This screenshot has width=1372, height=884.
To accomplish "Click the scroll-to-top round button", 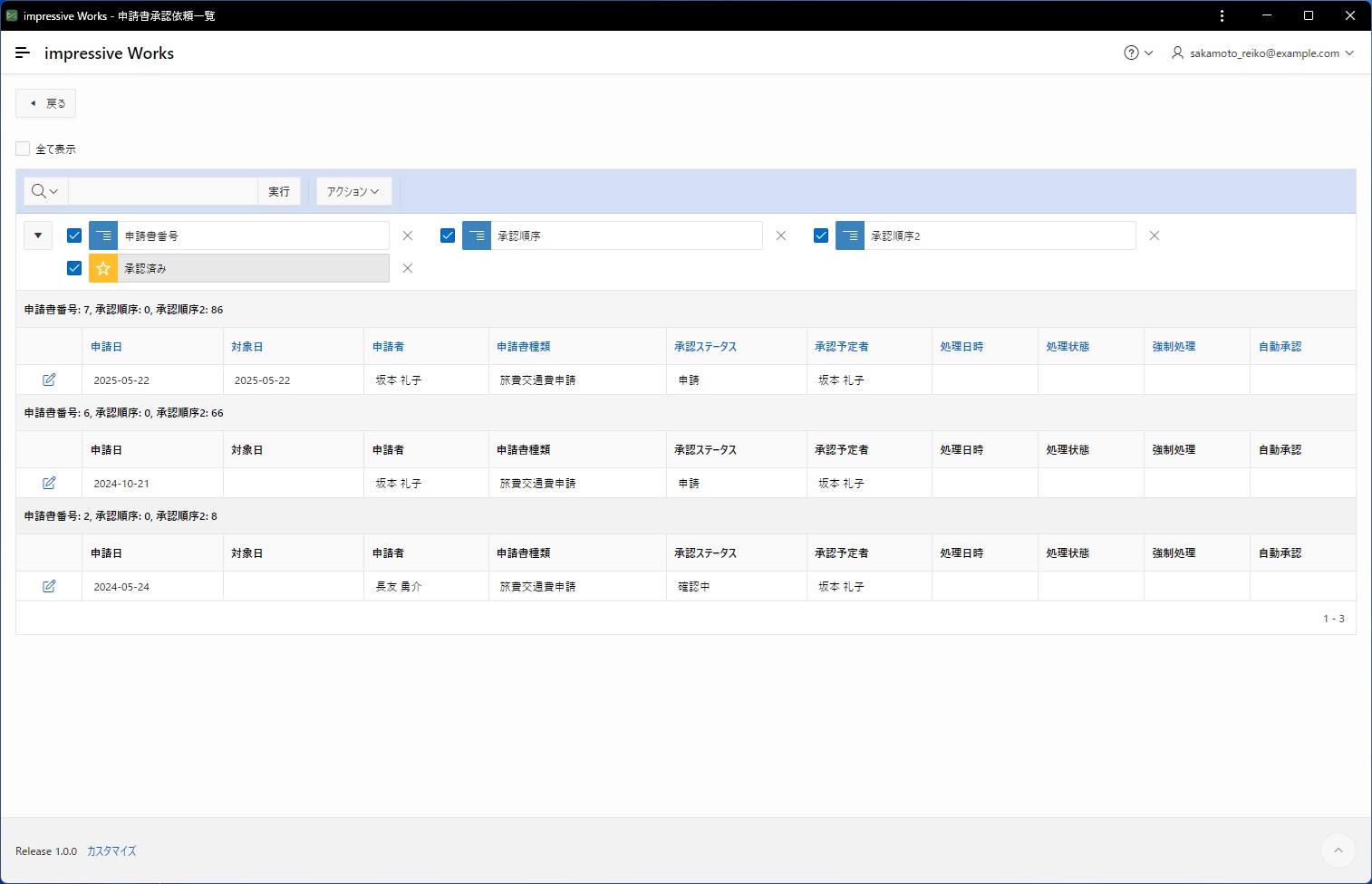I will pyautogui.click(x=1338, y=850).
